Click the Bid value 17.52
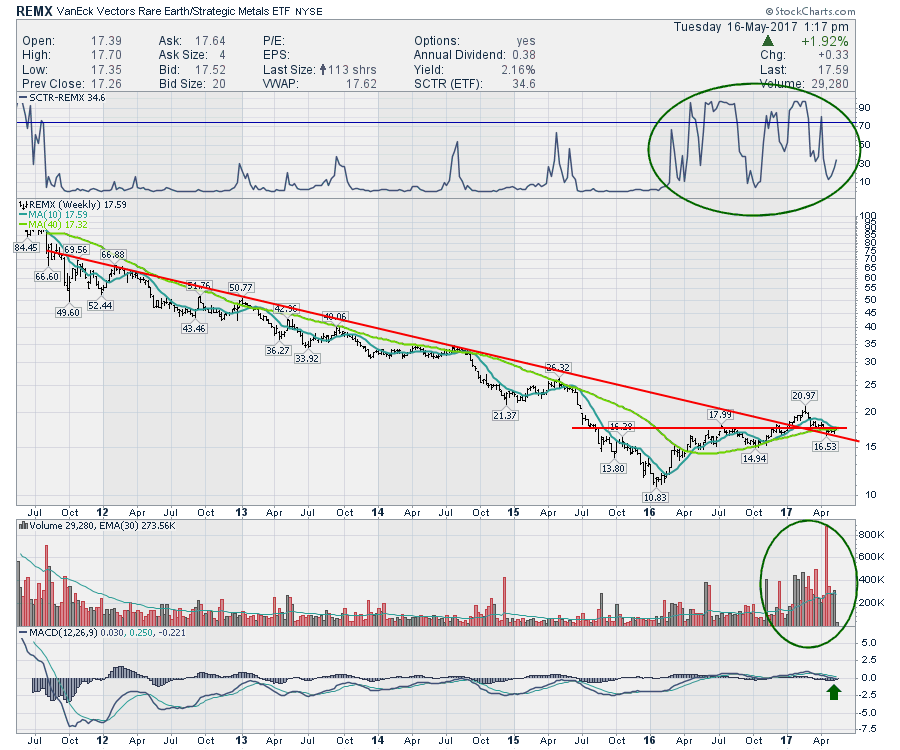The height and width of the screenshot is (750, 900). pos(210,70)
